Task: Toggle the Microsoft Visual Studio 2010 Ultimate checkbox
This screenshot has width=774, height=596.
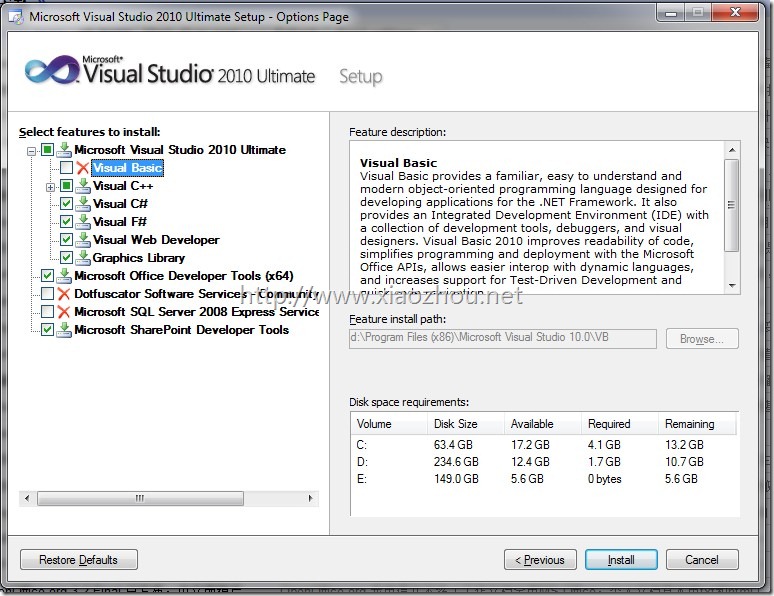Action: 47,150
